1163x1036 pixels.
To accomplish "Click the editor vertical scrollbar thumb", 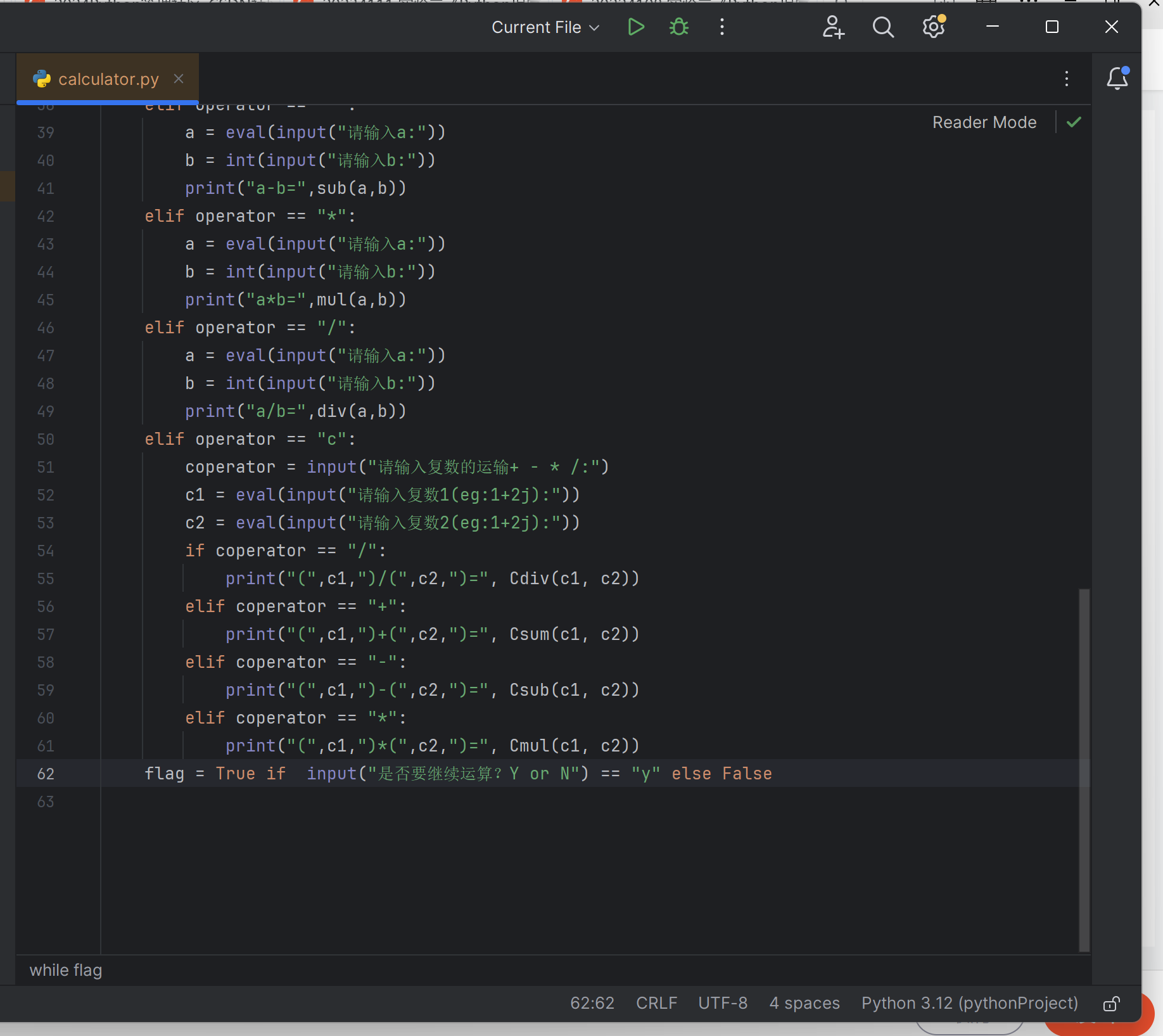I will [1084, 770].
